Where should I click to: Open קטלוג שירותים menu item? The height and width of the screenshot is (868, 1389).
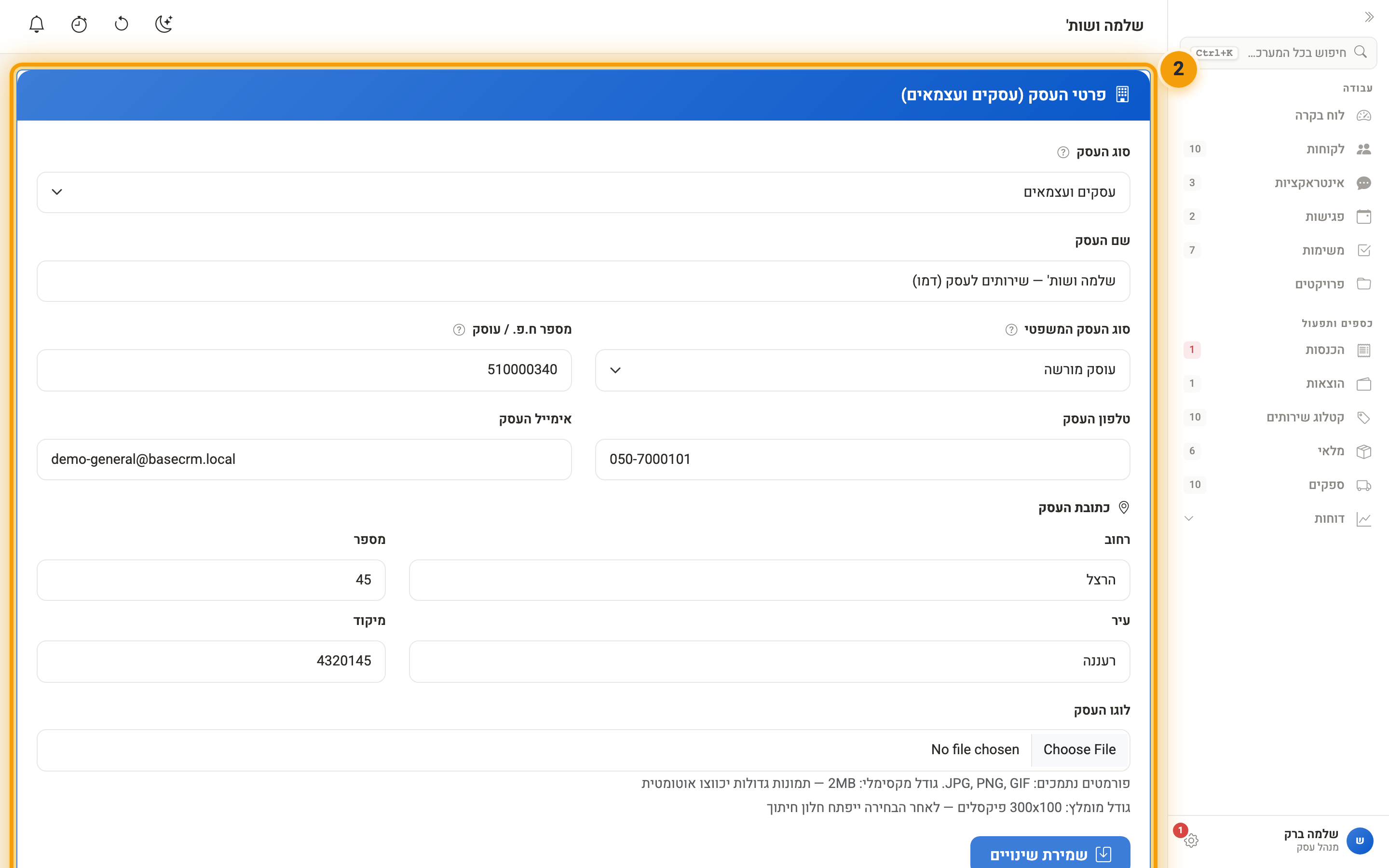1277,417
